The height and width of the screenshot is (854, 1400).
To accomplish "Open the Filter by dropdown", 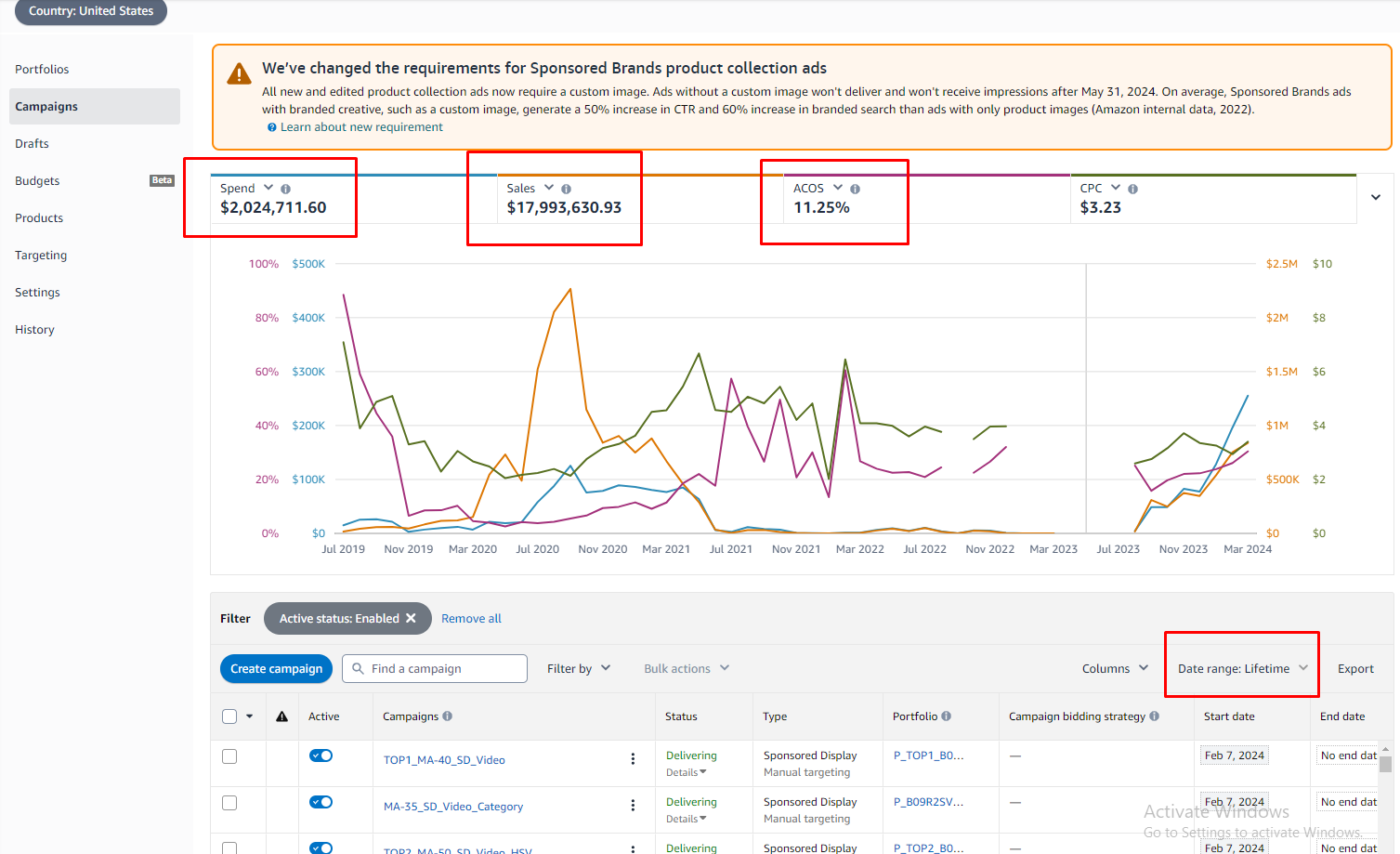I will point(579,668).
